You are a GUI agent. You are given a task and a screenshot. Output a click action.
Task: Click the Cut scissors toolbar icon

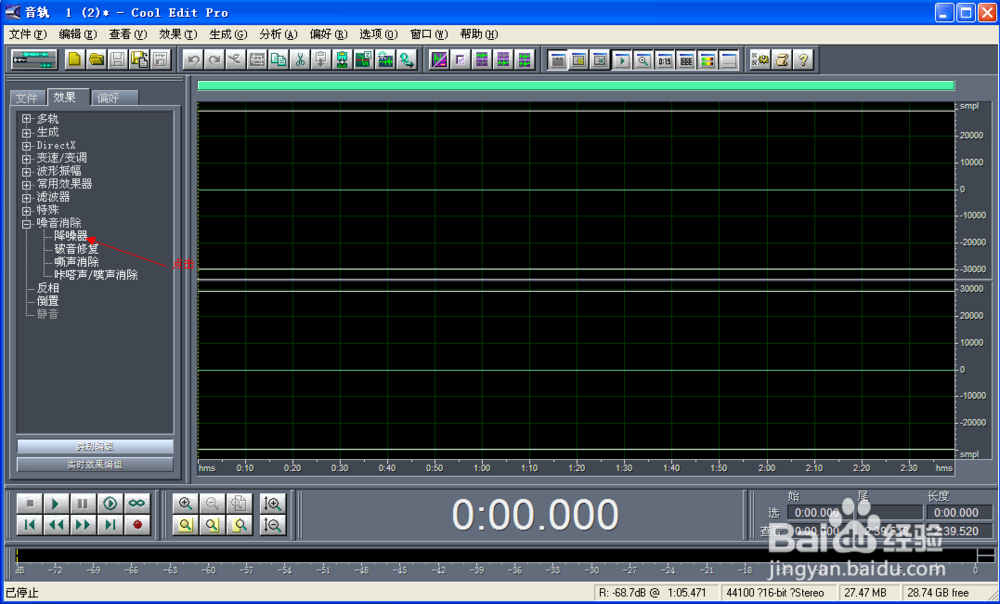[x=299, y=60]
